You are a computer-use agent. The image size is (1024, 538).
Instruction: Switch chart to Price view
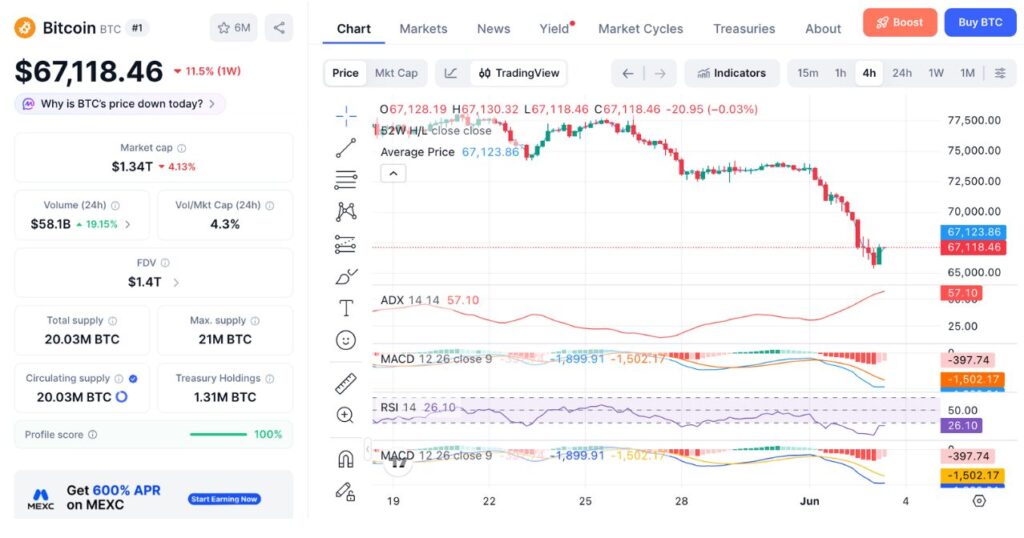coord(345,73)
